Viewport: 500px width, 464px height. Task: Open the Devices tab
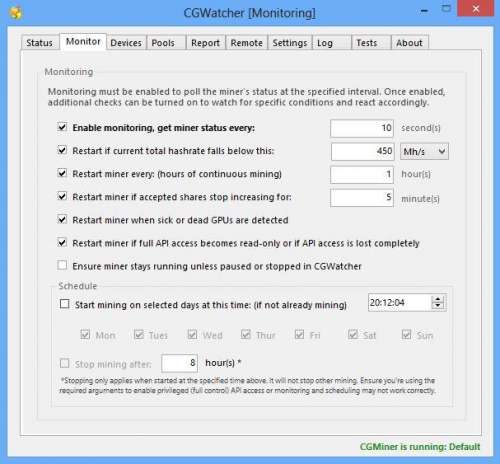[x=126, y=43]
